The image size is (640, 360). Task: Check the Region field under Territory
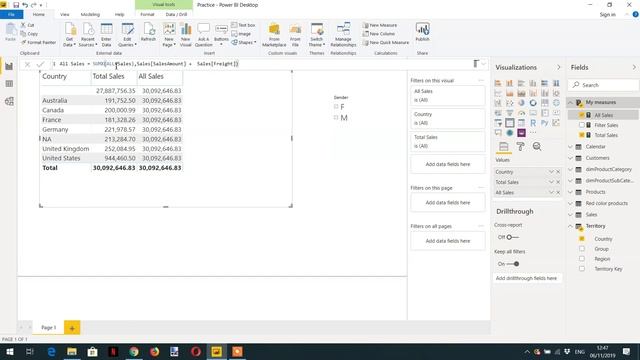point(582,259)
